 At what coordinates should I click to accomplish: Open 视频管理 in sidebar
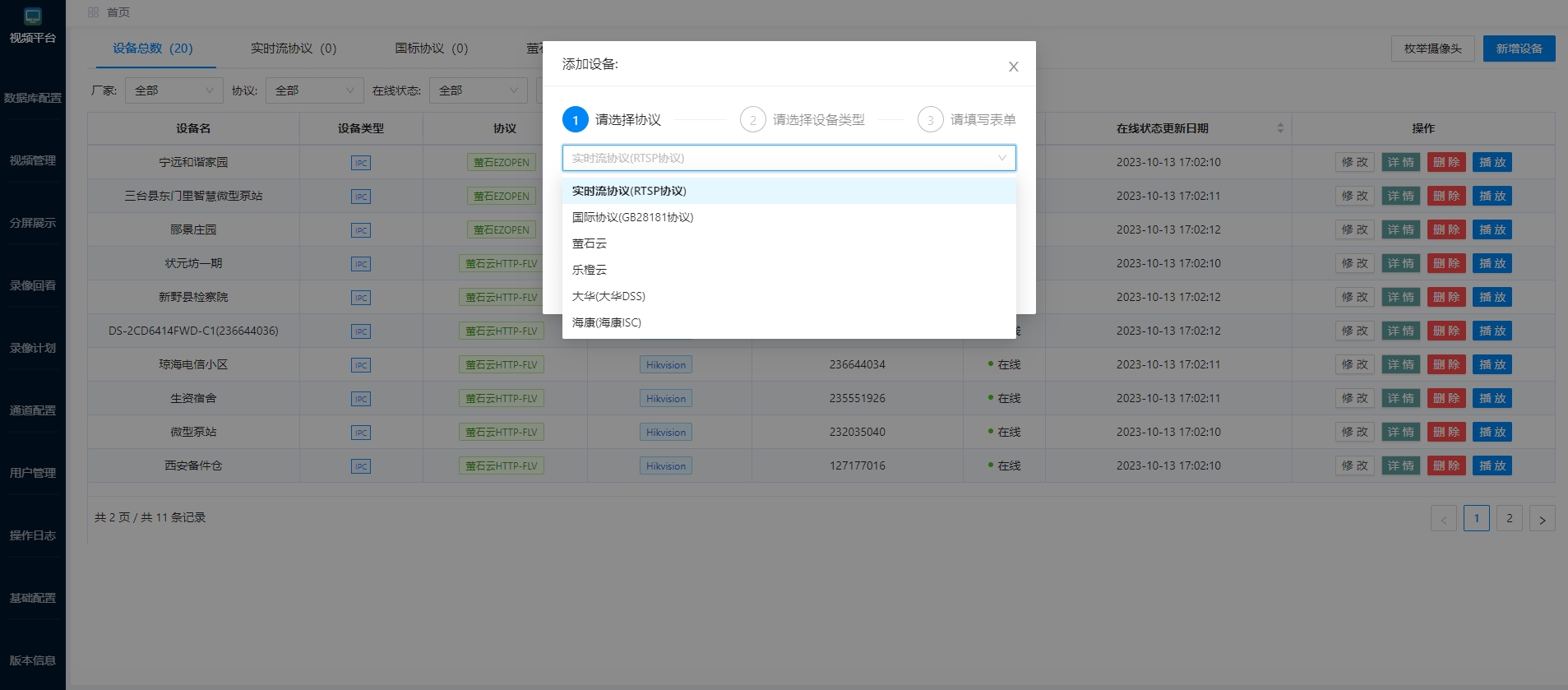(x=33, y=160)
